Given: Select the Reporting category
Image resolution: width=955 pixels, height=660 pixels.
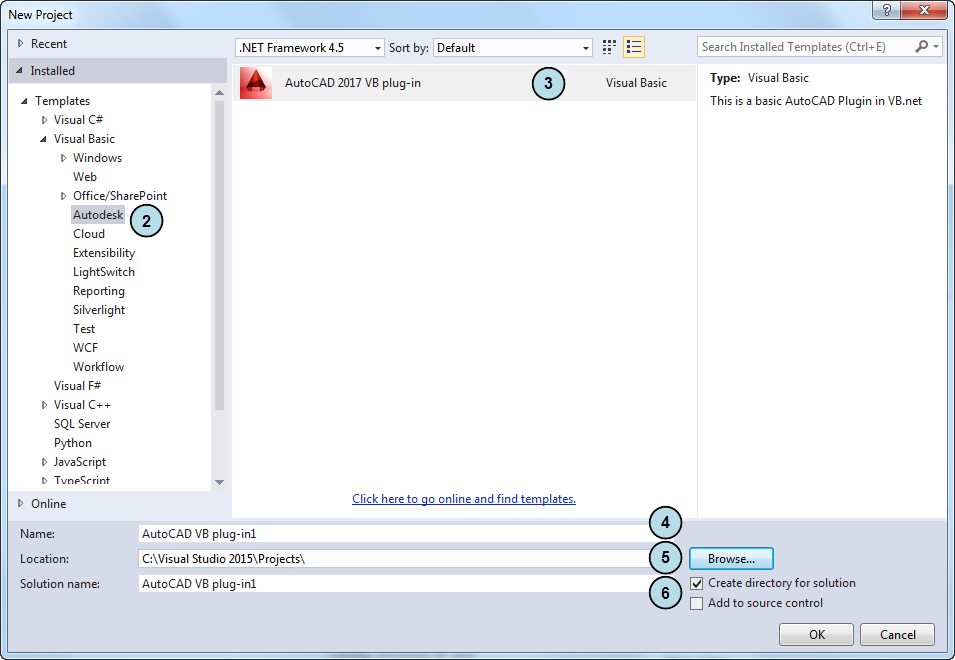Looking at the screenshot, I should [x=99, y=291].
